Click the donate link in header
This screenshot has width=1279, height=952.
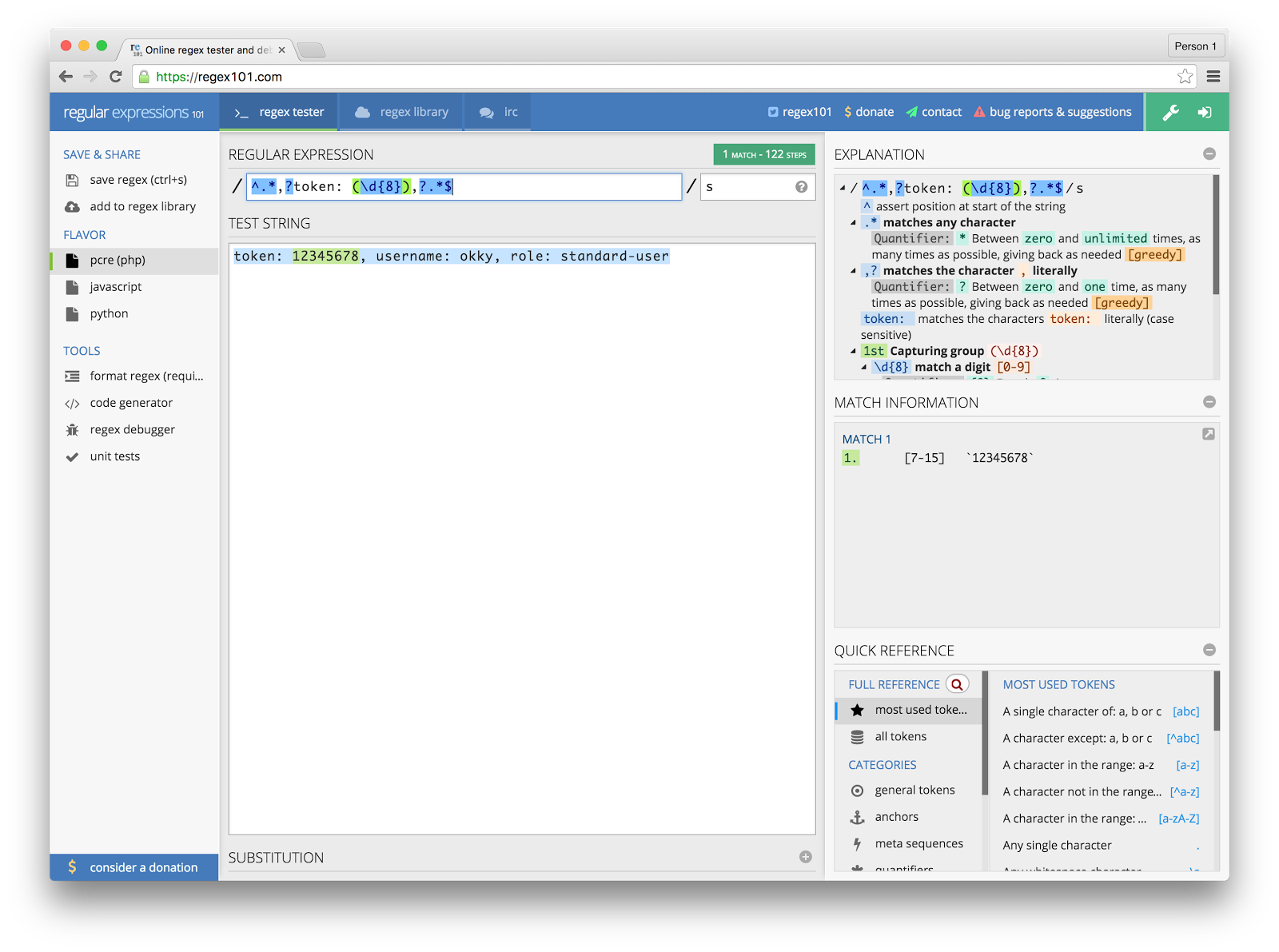tap(869, 112)
